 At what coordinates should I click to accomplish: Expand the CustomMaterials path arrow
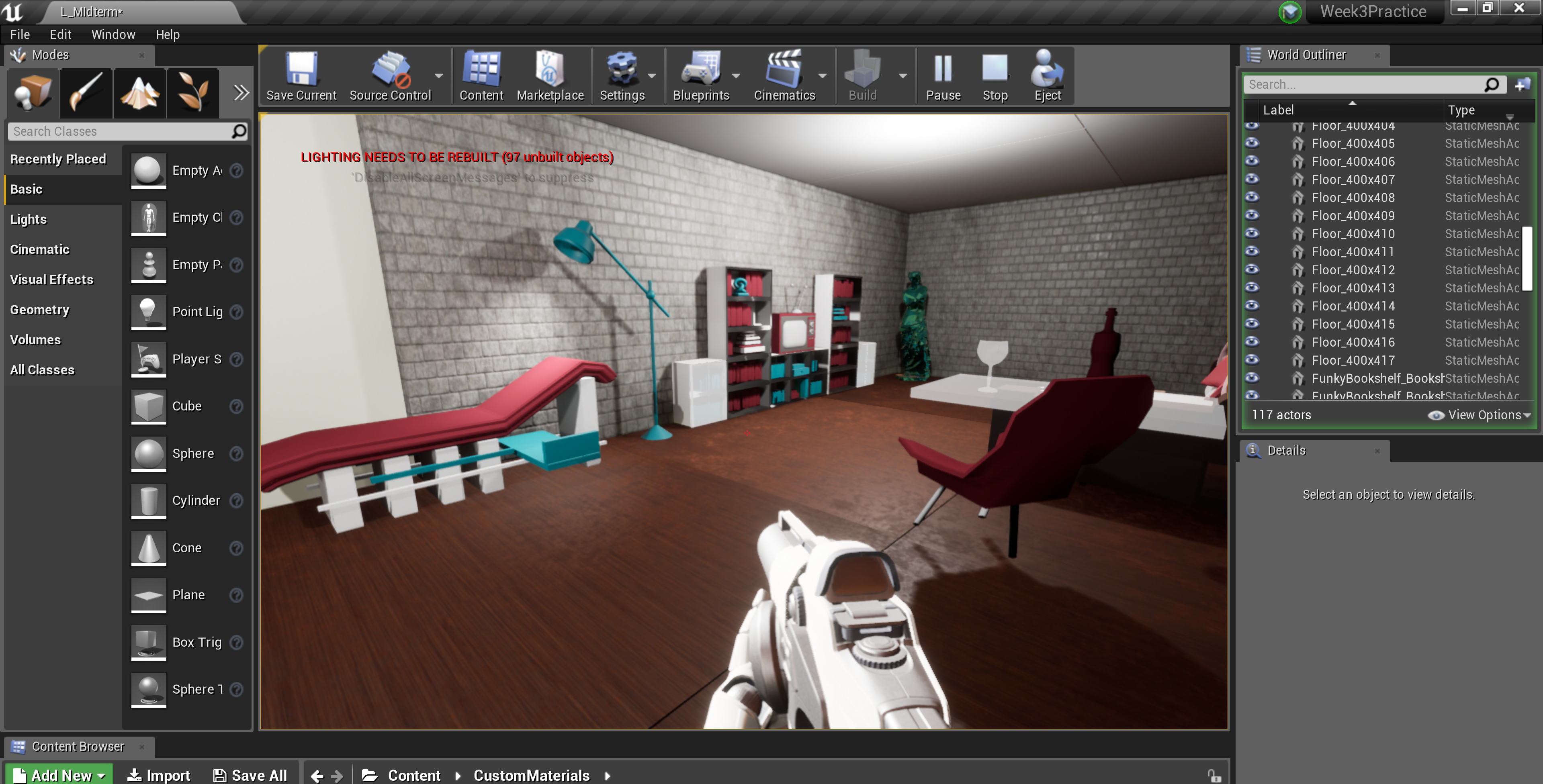608,776
